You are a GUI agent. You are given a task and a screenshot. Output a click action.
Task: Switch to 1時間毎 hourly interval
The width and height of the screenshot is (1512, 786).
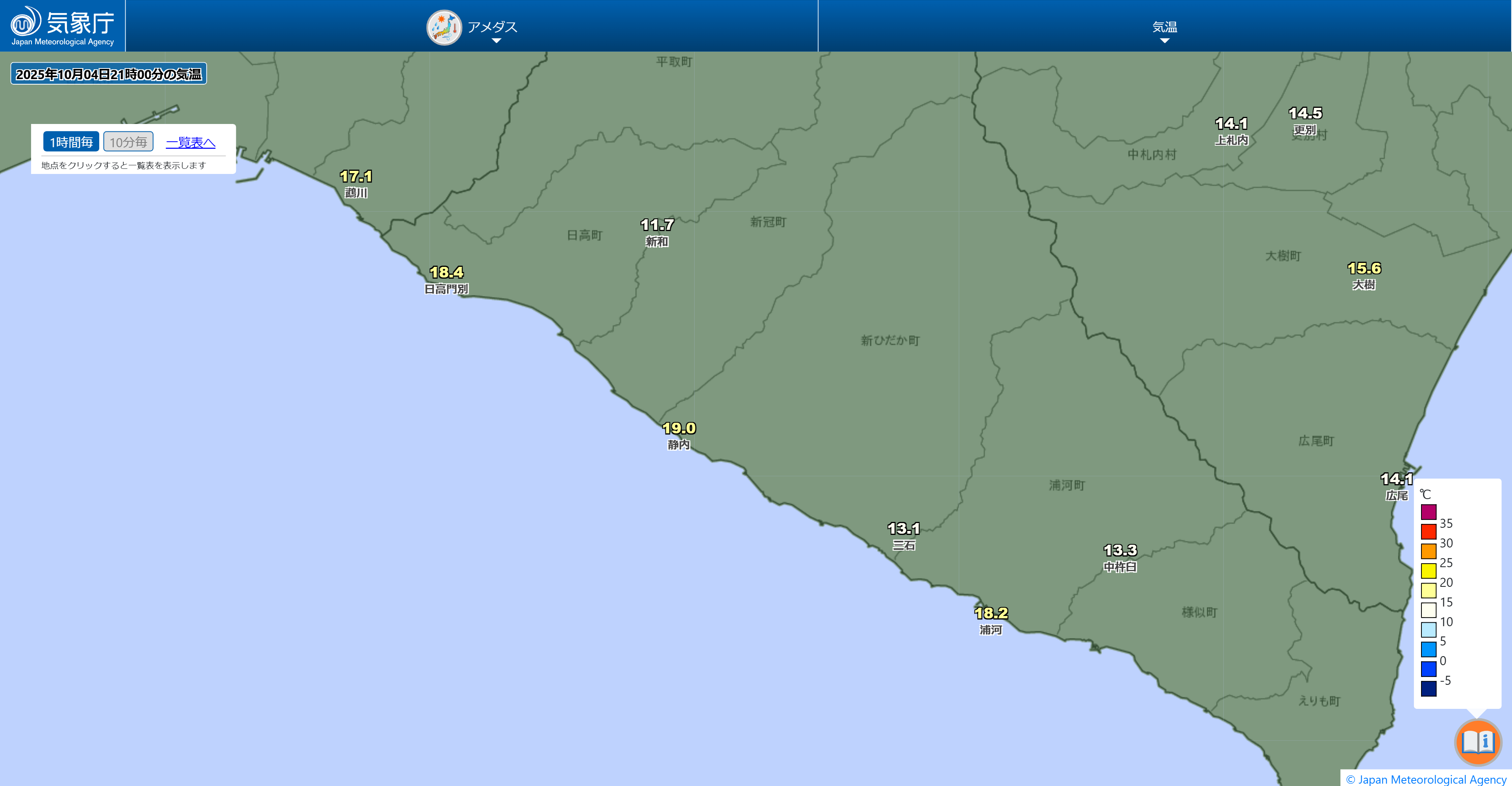coord(71,142)
